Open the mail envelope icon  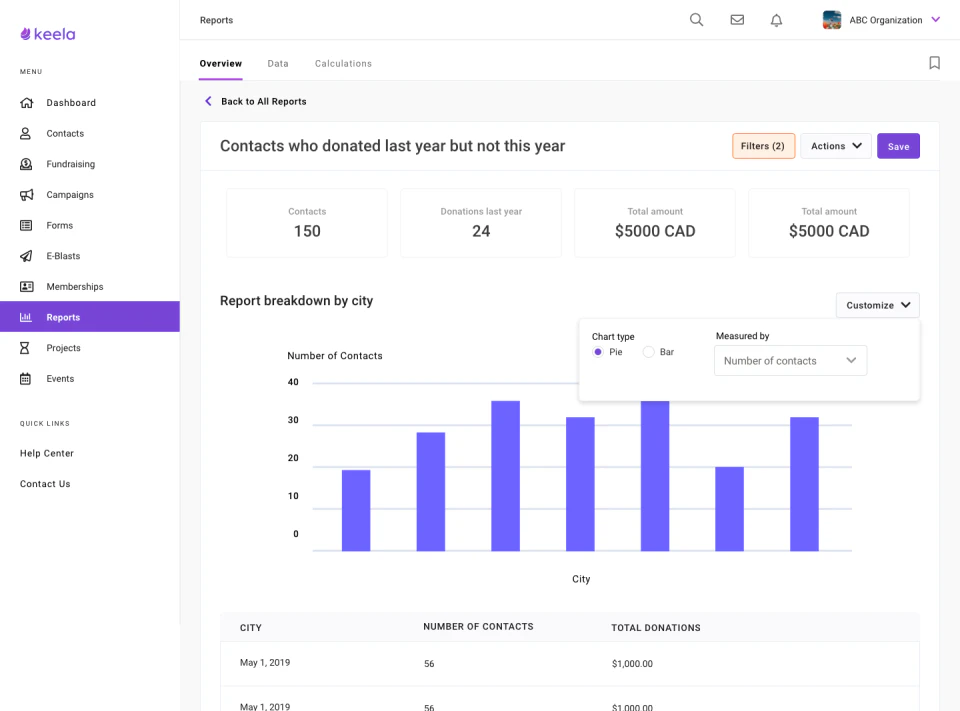(737, 20)
